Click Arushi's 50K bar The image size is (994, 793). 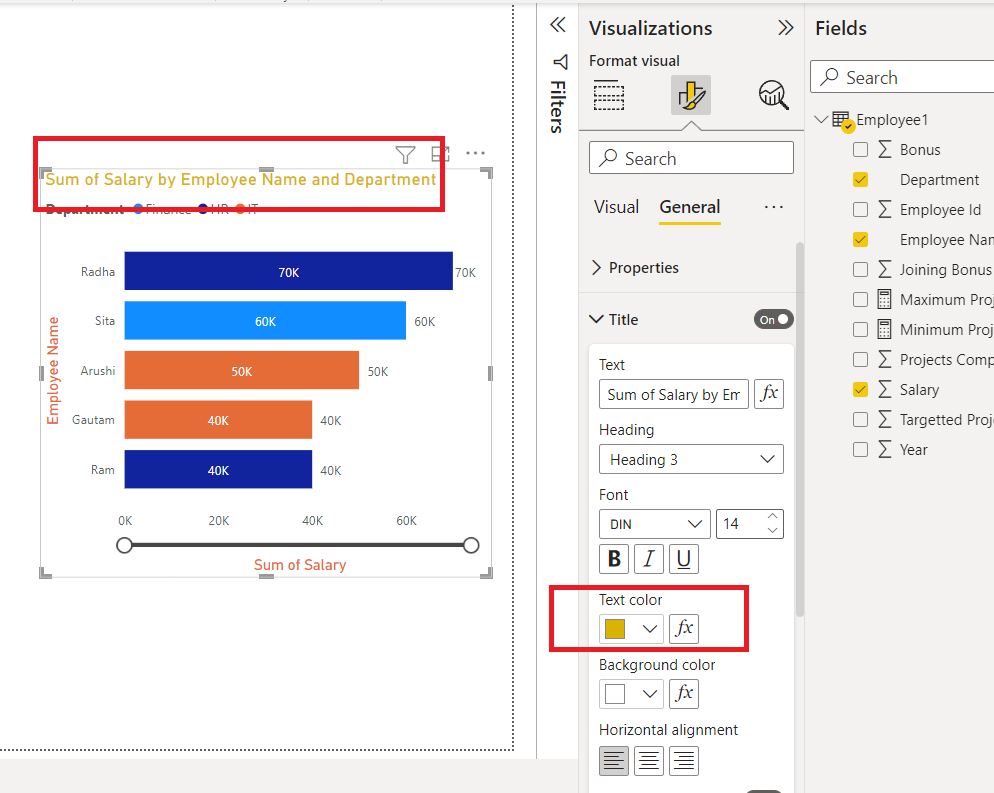pyautogui.click(x=242, y=370)
